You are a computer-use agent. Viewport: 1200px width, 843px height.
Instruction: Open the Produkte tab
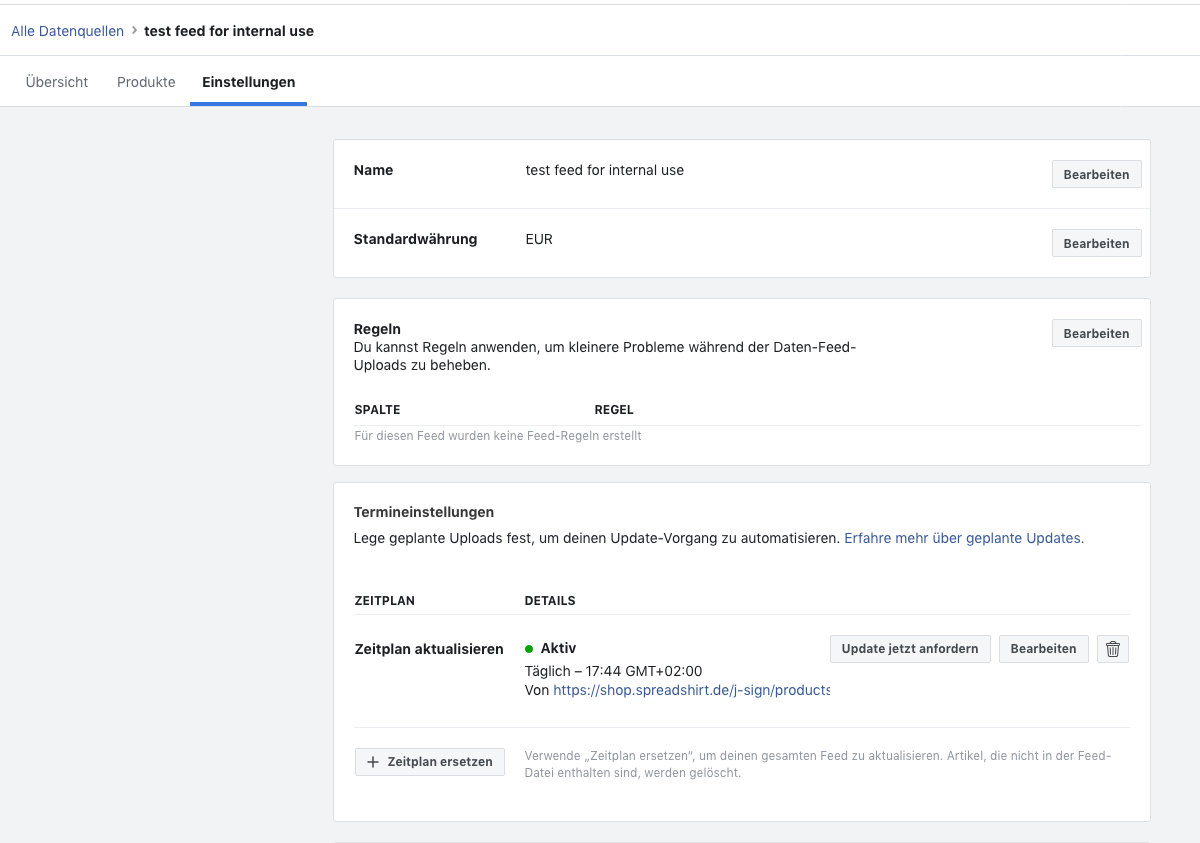pos(146,82)
